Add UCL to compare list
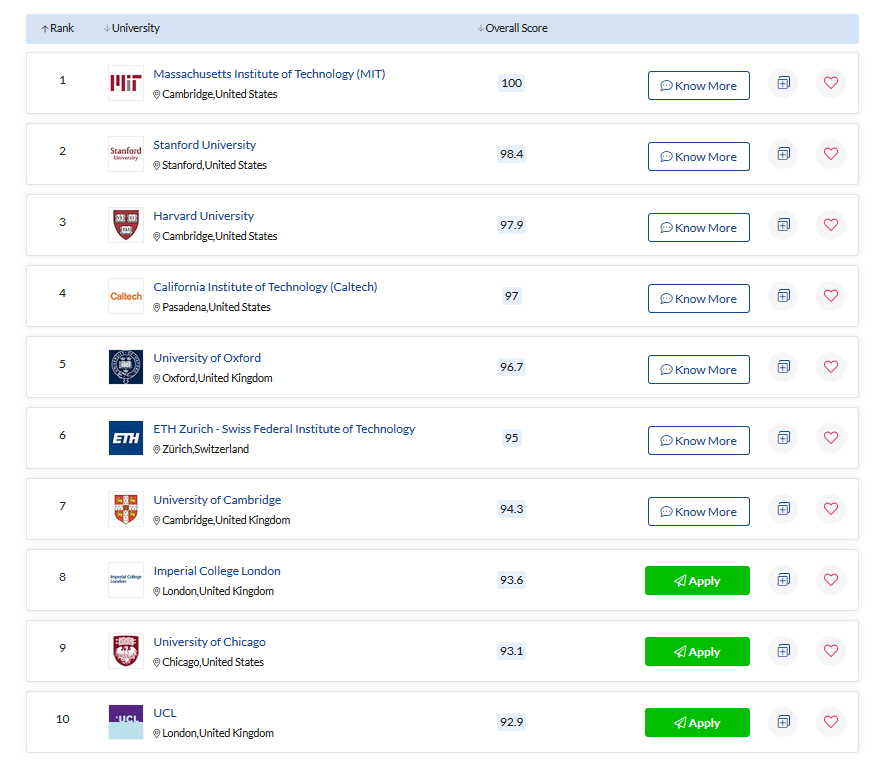The image size is (879, 764). point(783,722)
